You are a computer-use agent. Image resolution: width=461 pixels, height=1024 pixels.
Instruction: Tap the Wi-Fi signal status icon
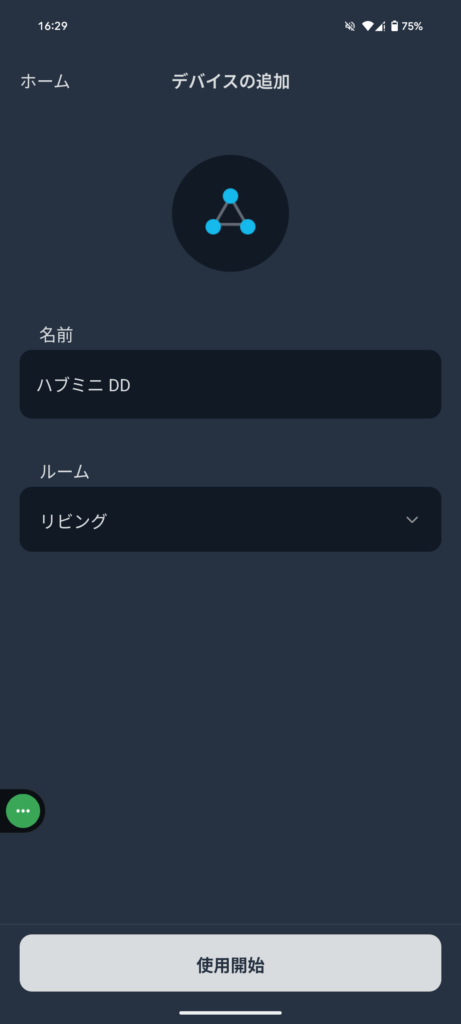[368, 26]
